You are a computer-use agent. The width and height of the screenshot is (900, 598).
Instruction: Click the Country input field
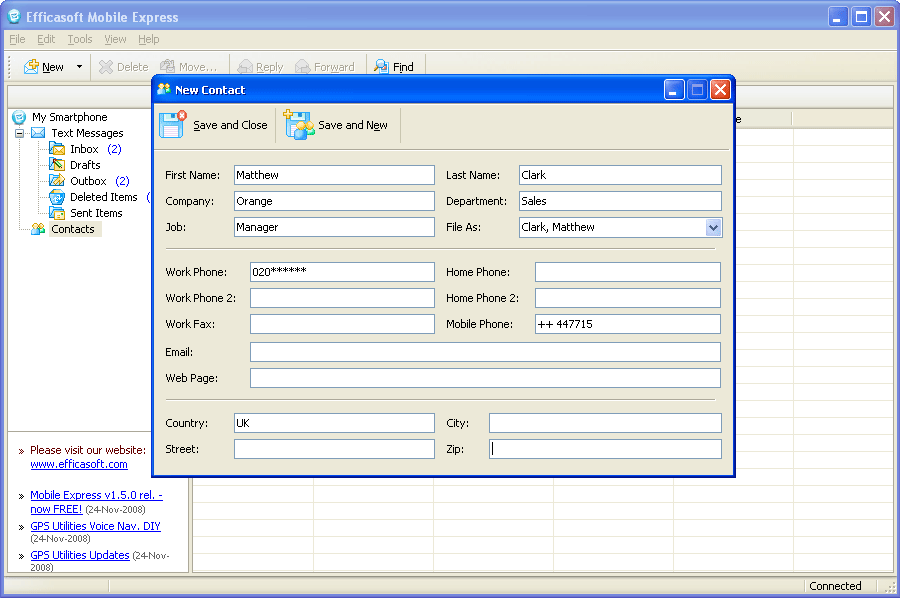[334, 423]
